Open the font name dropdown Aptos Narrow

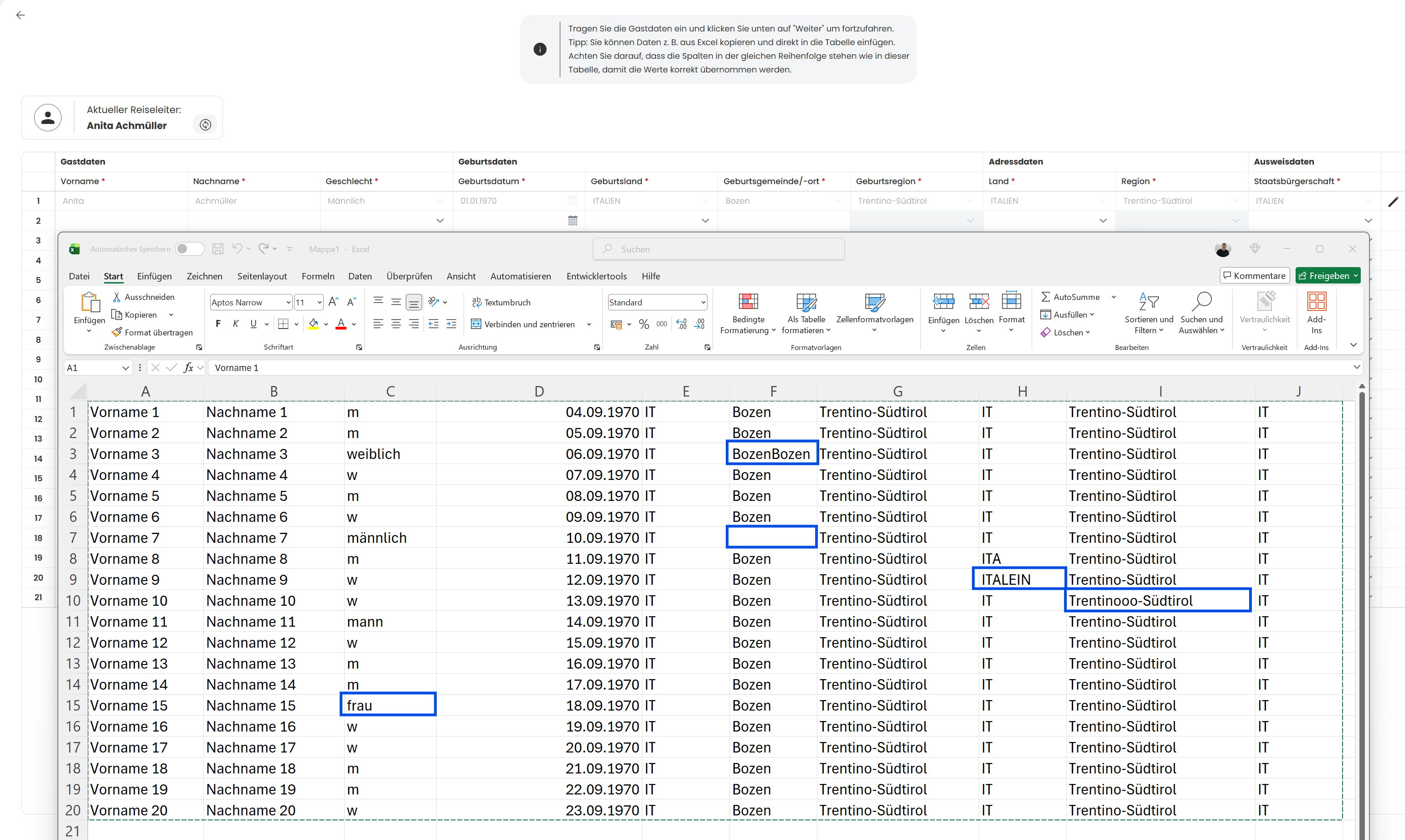coord(288,302)
